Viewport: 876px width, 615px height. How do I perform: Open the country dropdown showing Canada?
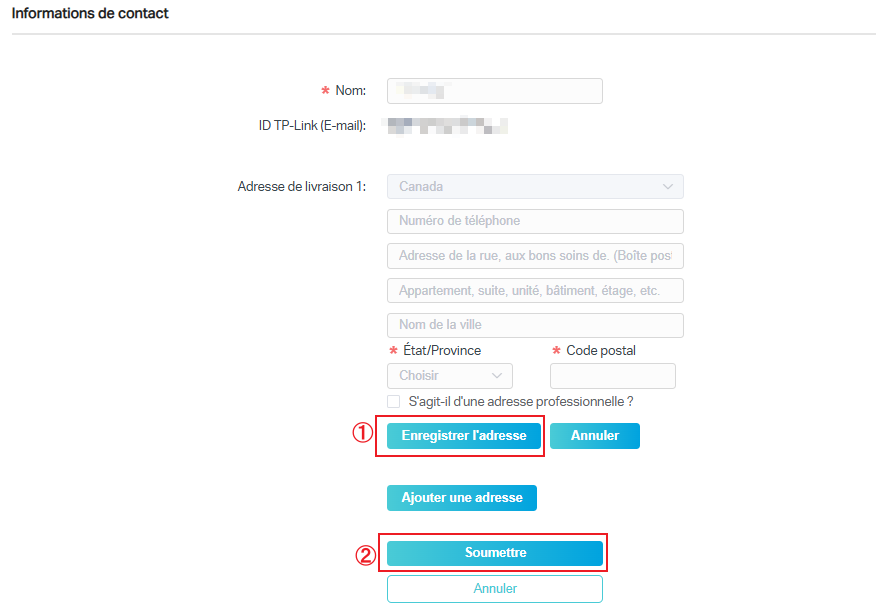(x=534, y=186)
